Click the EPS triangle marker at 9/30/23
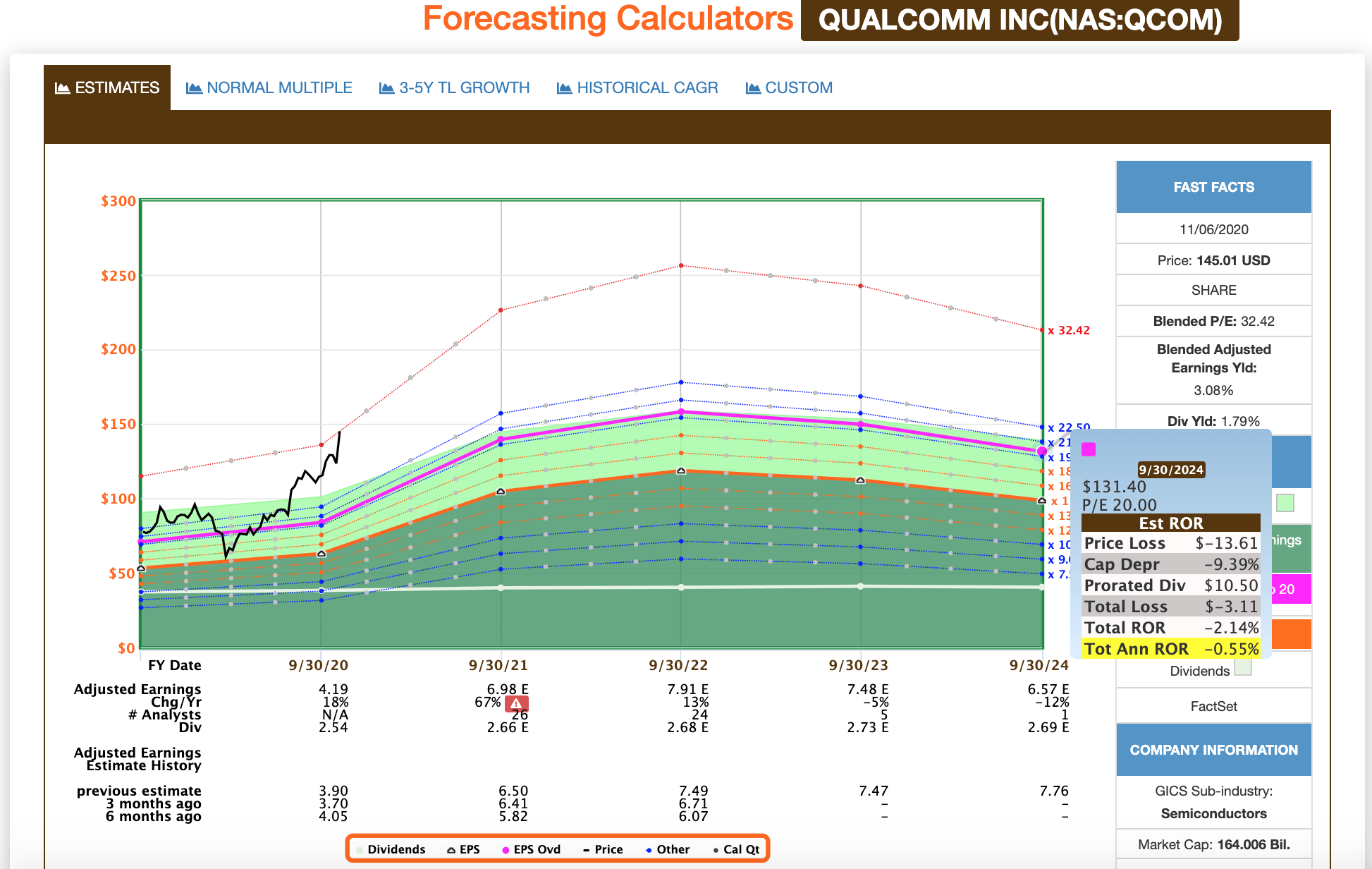 pos(861,480)
